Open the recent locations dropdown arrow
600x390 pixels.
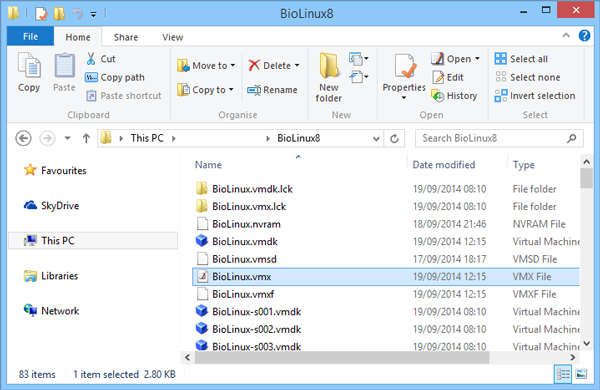coord(67,138)
